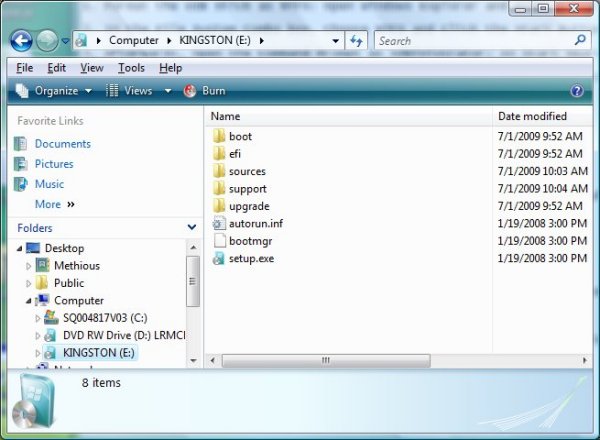The width and height of the screenshot is (600, 440).
Task: Go back with the blue Back arrow
Action: (21, 41)
